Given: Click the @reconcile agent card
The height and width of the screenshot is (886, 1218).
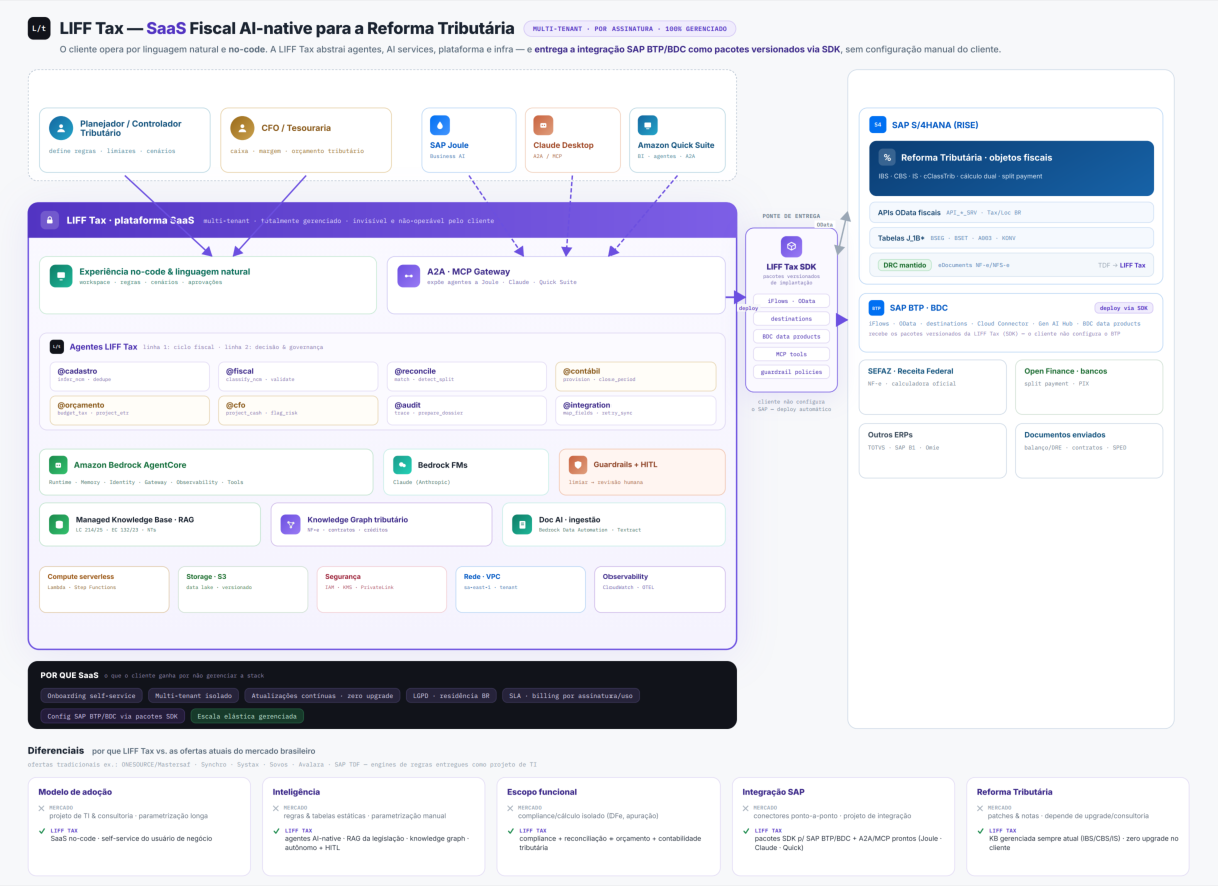Looking at the screenshot, I should pyautogui.click(x=467, y=376).
